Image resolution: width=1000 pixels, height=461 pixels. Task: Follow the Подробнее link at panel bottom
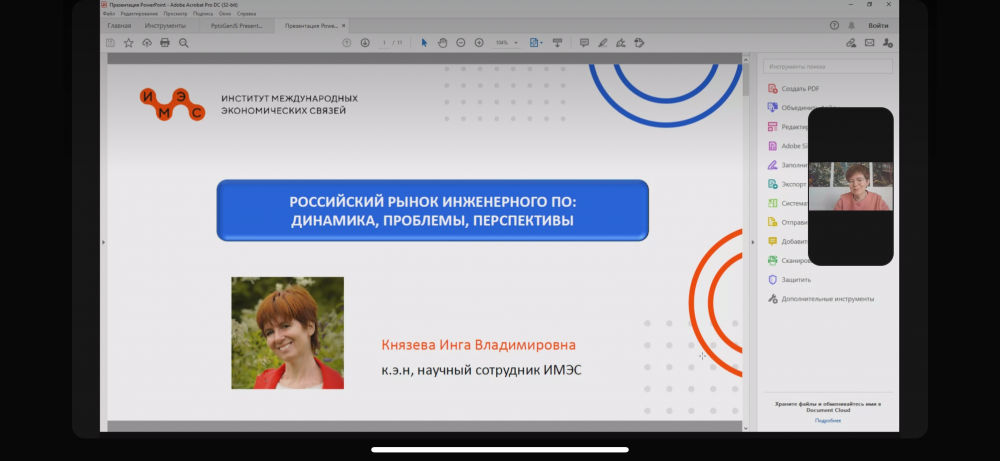828,420
